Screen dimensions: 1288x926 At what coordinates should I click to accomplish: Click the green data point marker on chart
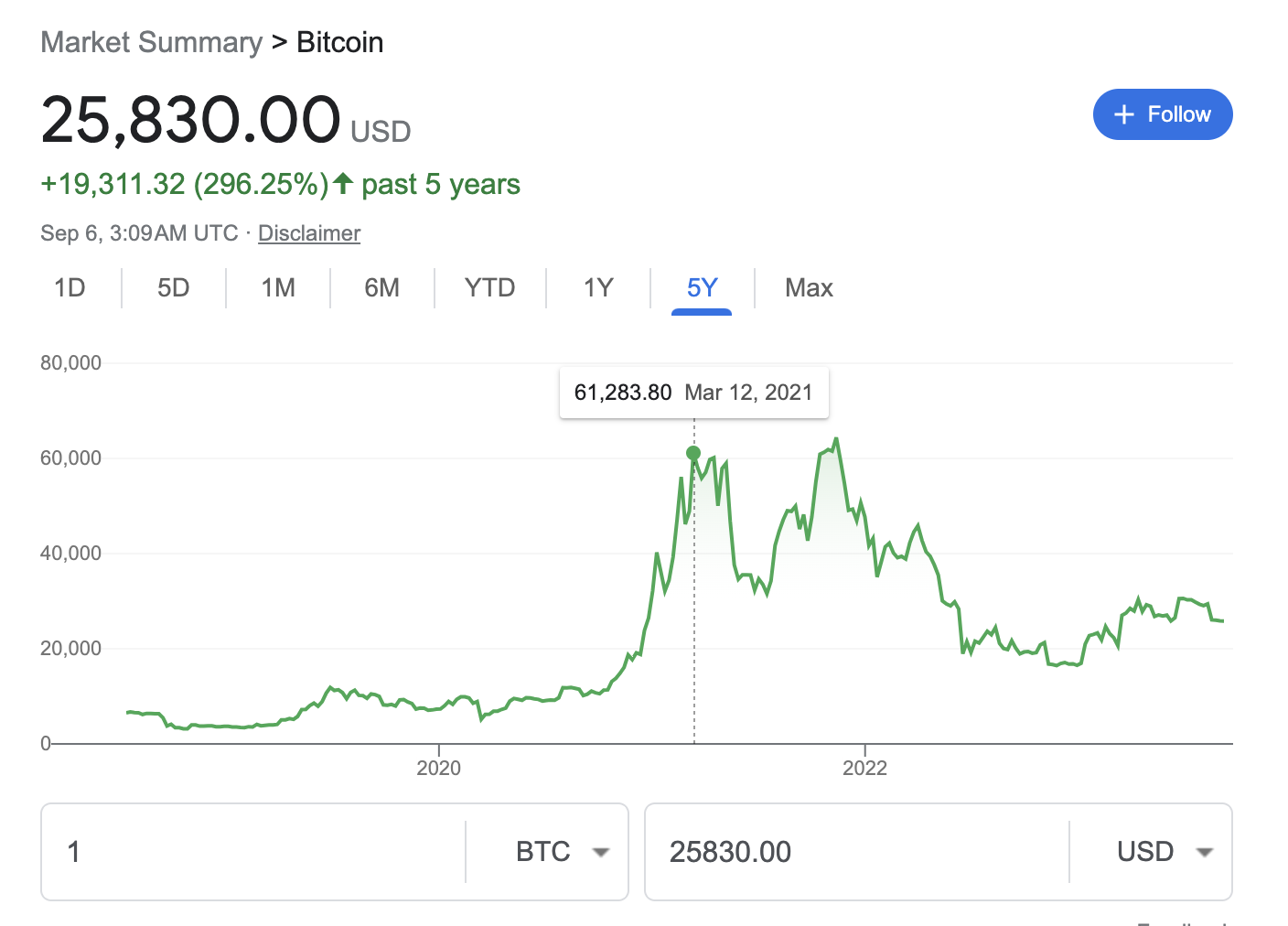point(693,453)
